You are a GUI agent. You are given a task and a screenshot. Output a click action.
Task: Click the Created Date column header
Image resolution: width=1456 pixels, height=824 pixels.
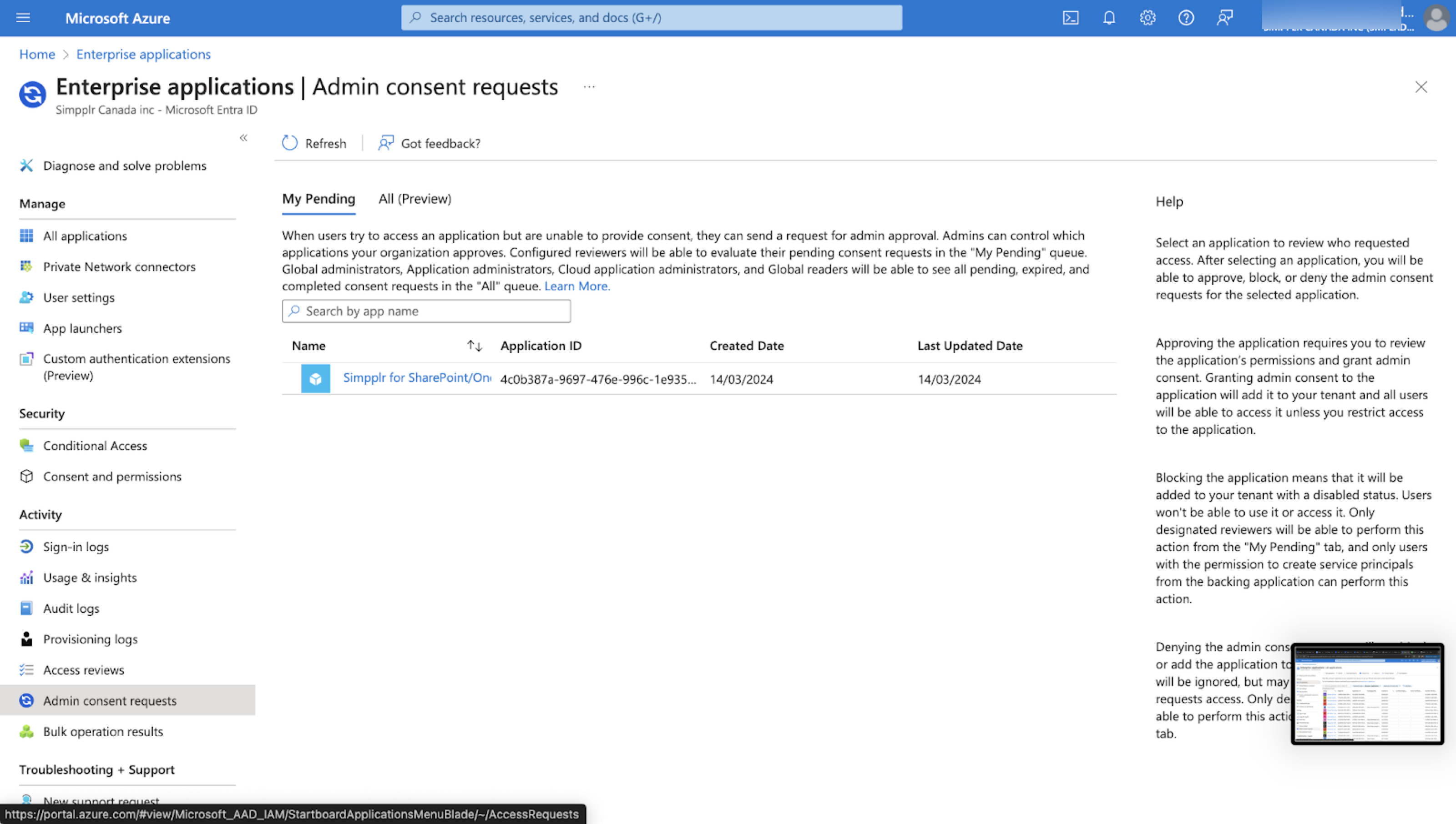747,346
